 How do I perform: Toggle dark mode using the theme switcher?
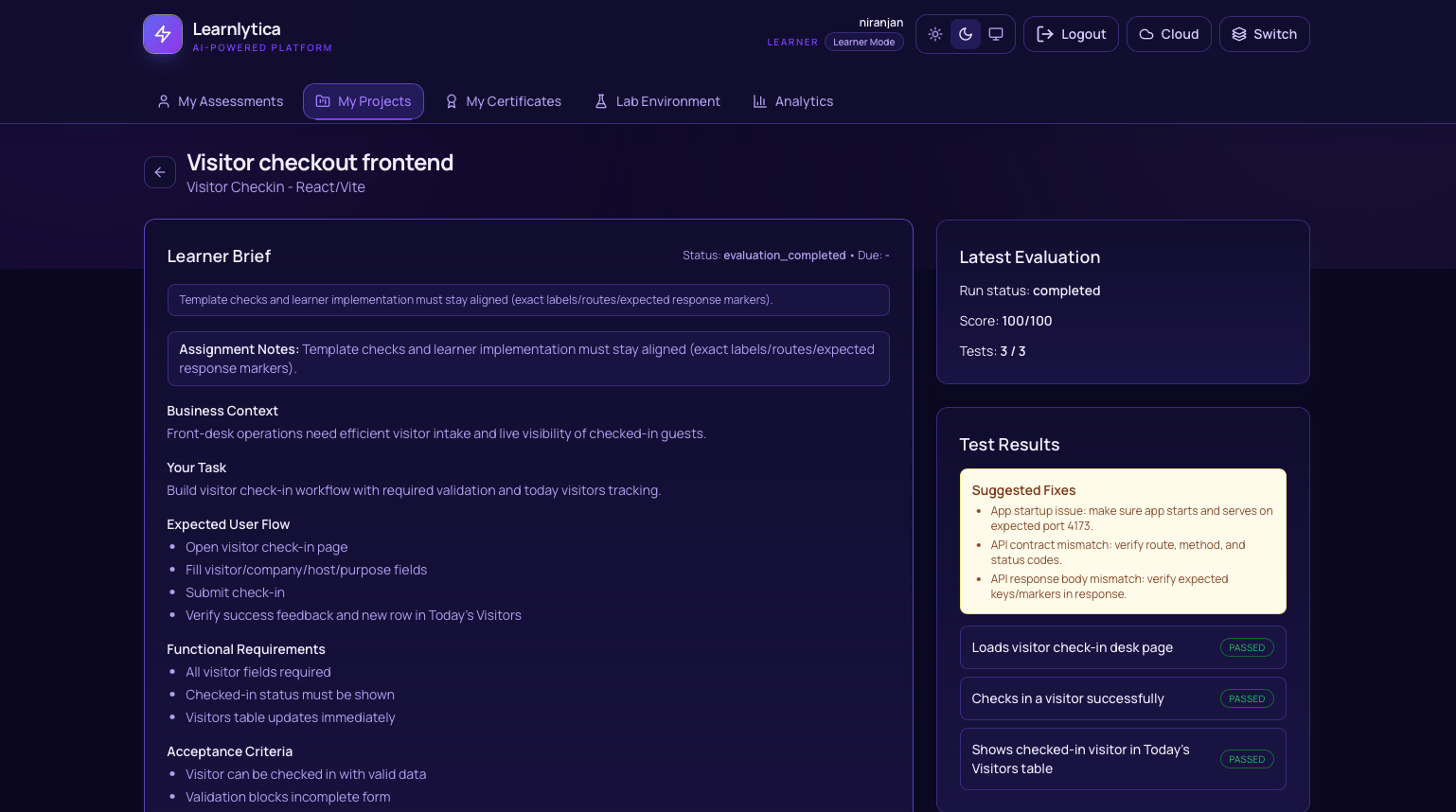(x=966, y=34)
